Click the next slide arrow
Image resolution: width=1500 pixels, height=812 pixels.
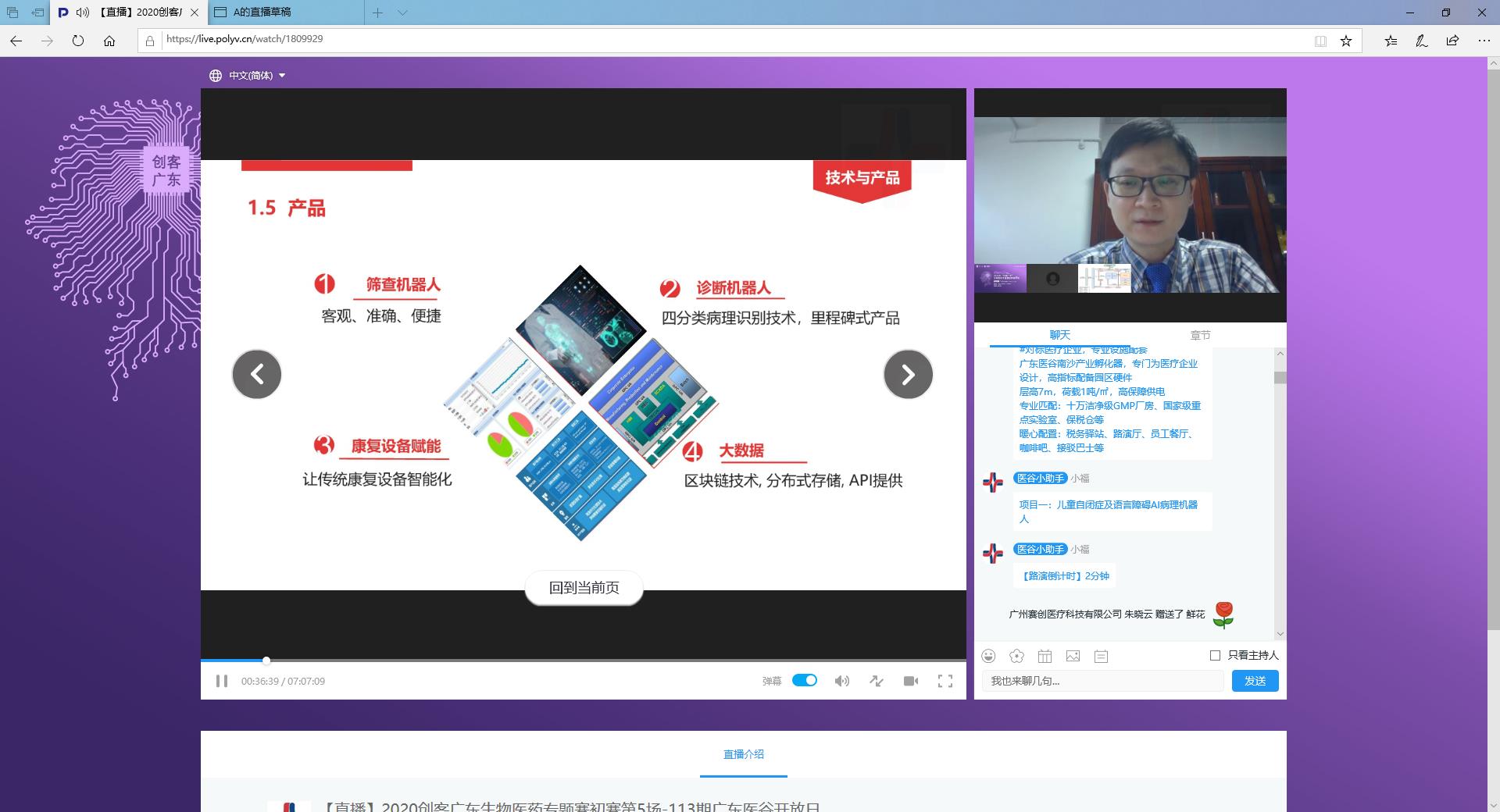click(x=907, y=375)
